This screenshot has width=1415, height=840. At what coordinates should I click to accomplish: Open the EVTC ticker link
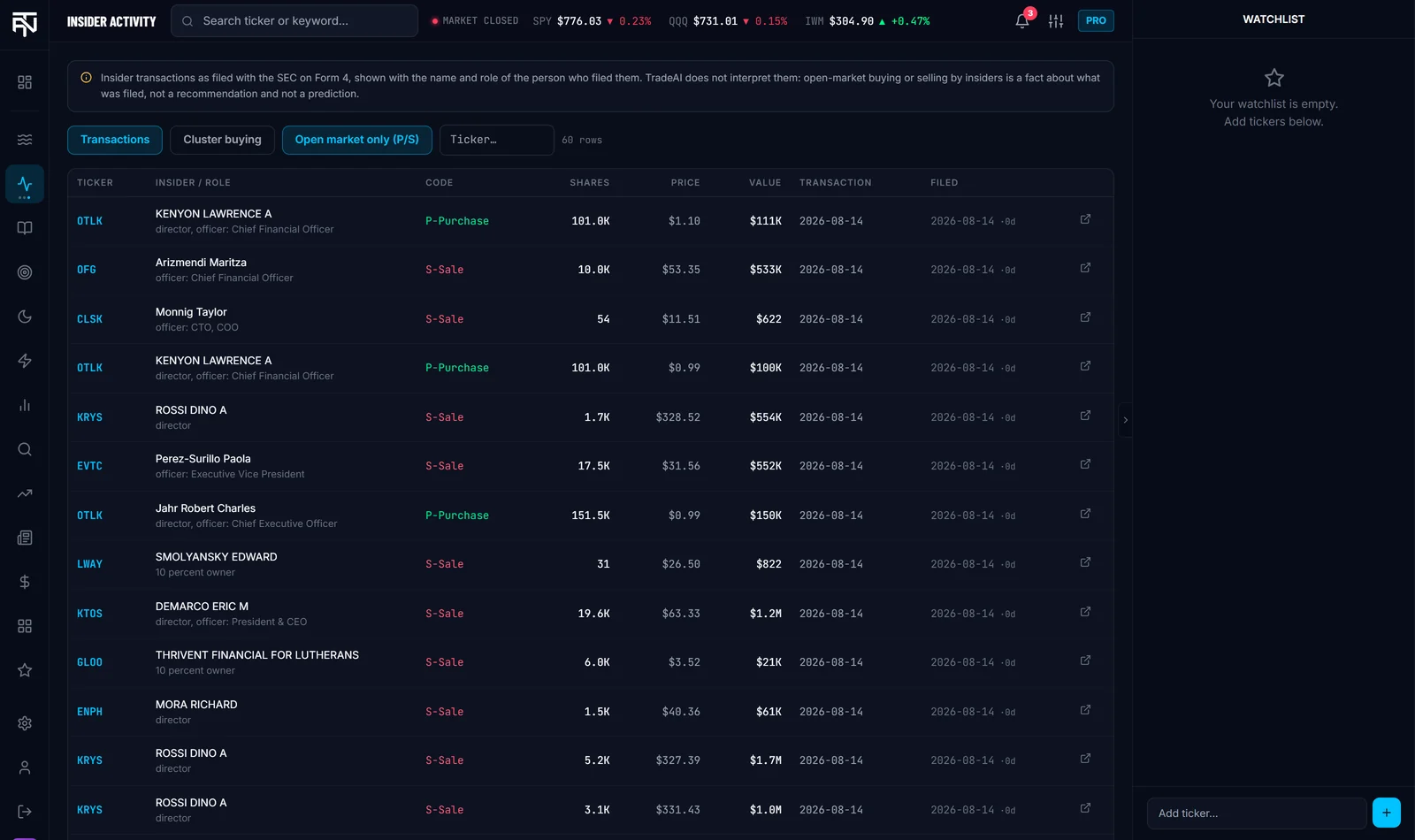pos(89,466)
